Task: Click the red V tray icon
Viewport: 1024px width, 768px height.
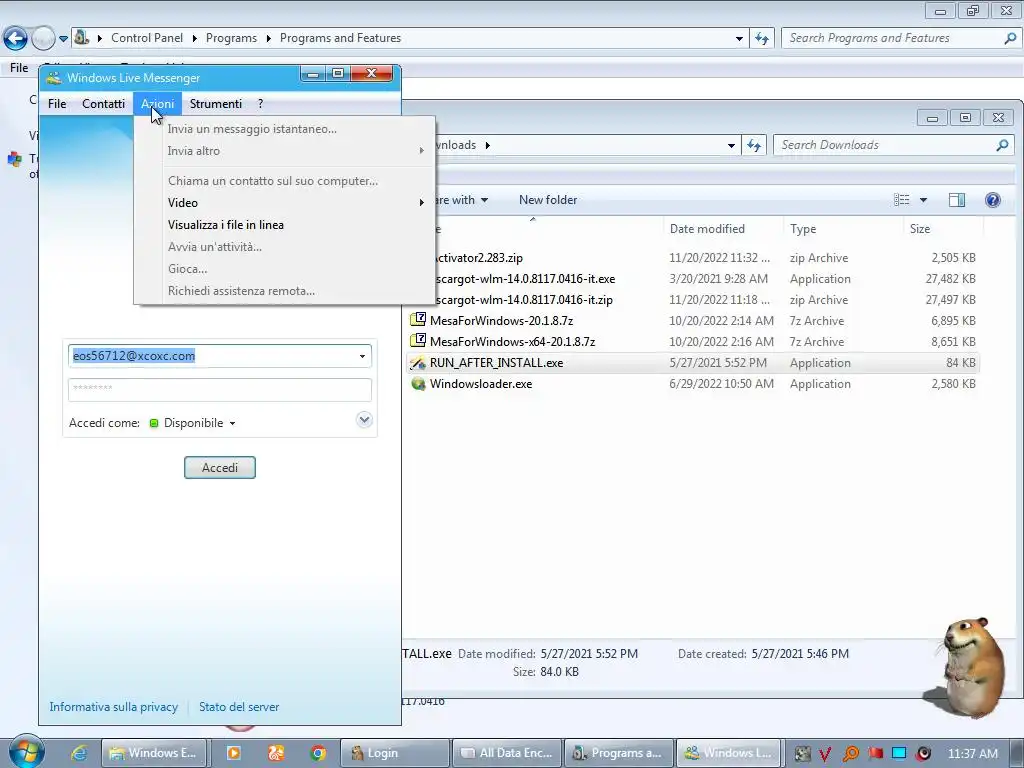Action: tap(825, 754)
